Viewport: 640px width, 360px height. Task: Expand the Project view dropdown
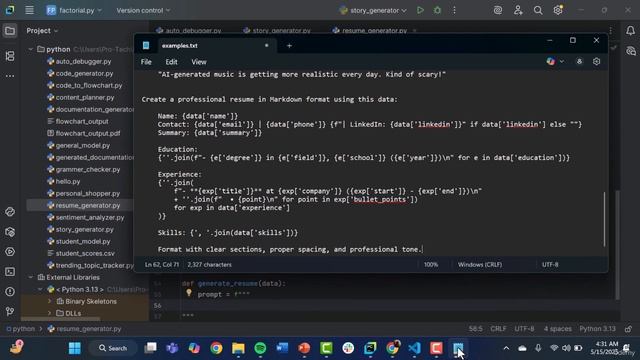[42, 31]
